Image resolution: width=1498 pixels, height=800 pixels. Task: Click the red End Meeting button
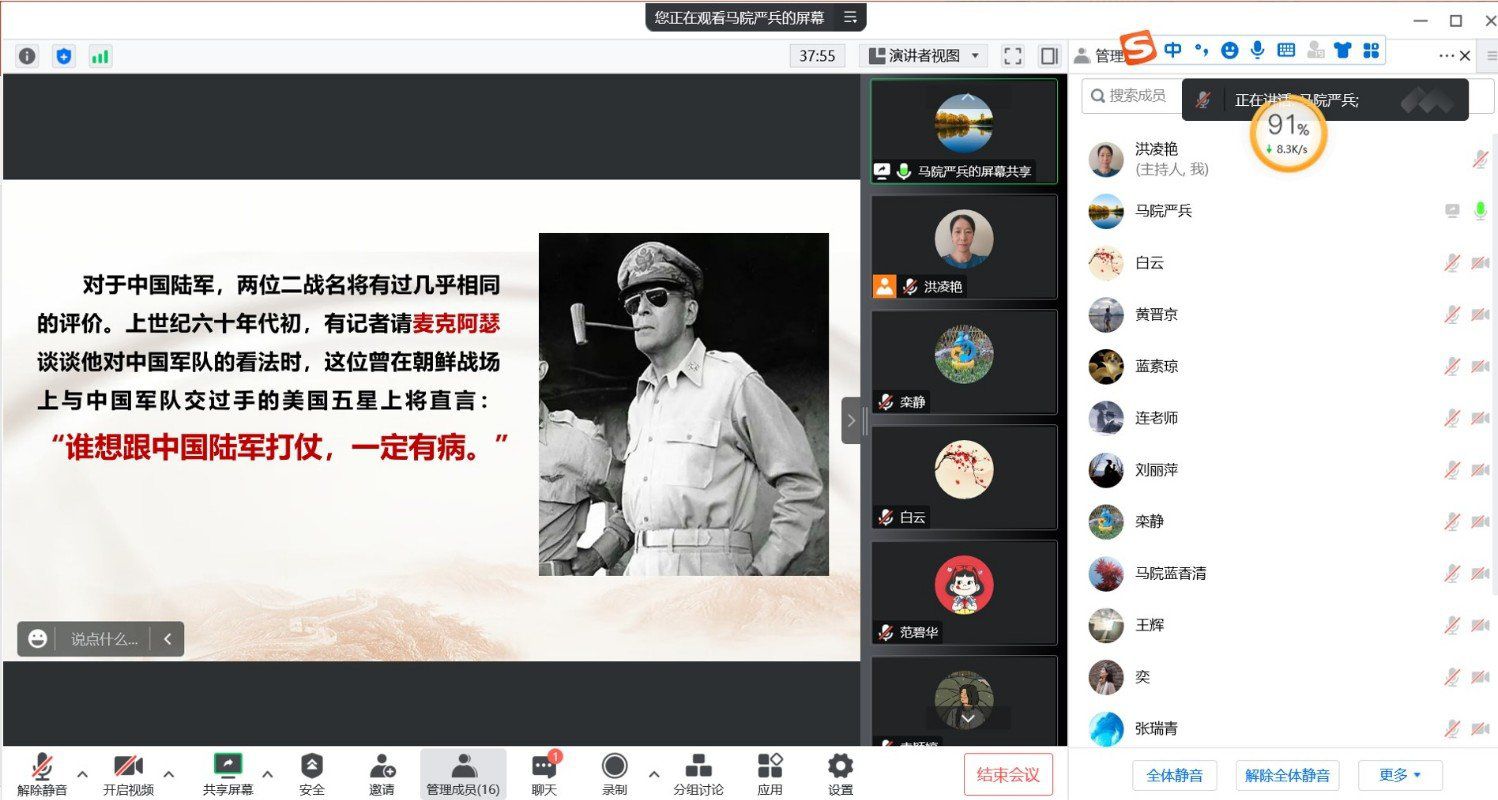[x=1008, y=774]
